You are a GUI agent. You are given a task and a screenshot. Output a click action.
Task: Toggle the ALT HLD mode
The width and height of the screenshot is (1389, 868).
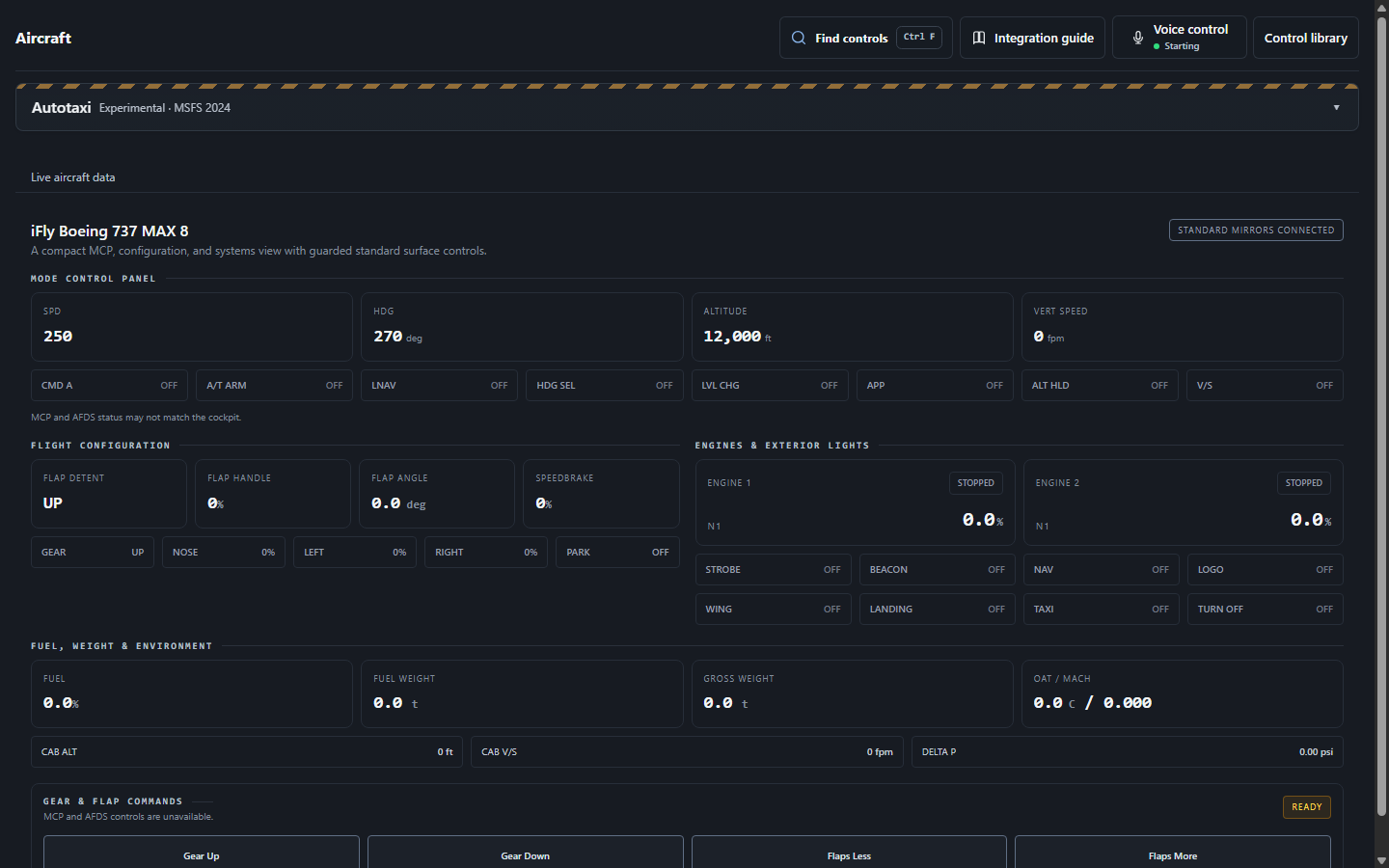click(x=1100, y=386)
